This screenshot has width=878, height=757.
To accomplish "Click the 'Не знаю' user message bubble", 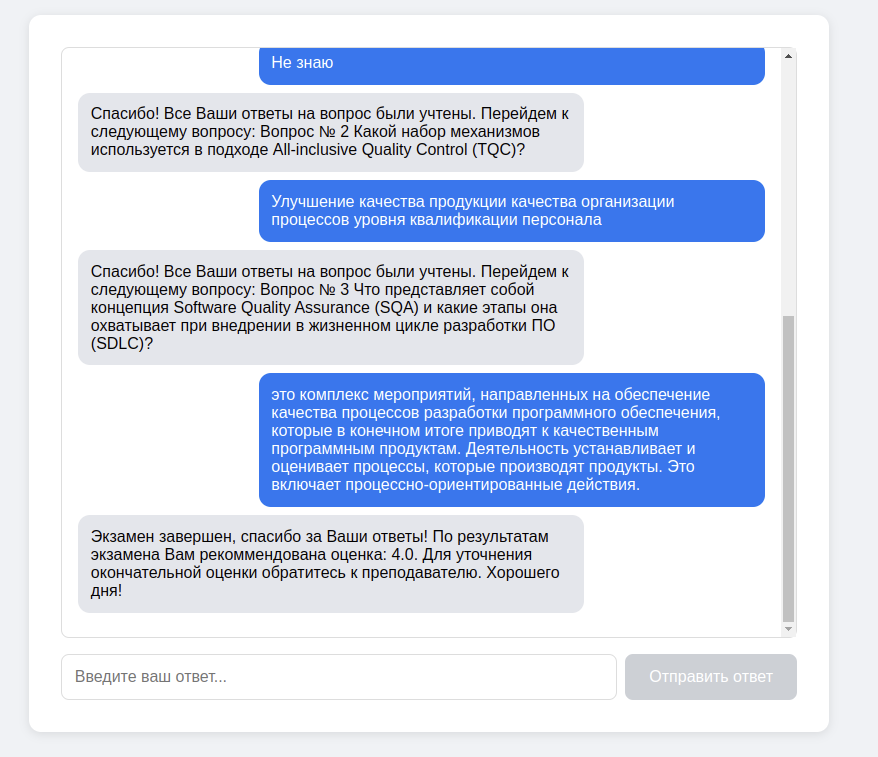I will pos(512,66).
